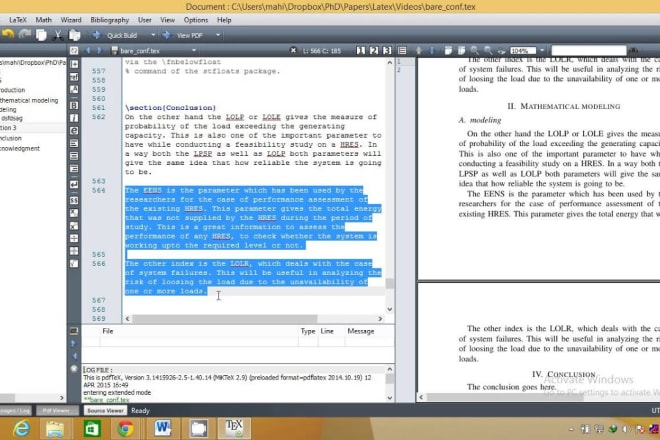Viewport: 660px width, 440px height.
Task: Click the Cut scissors icon
Action: tap(58, 35)
